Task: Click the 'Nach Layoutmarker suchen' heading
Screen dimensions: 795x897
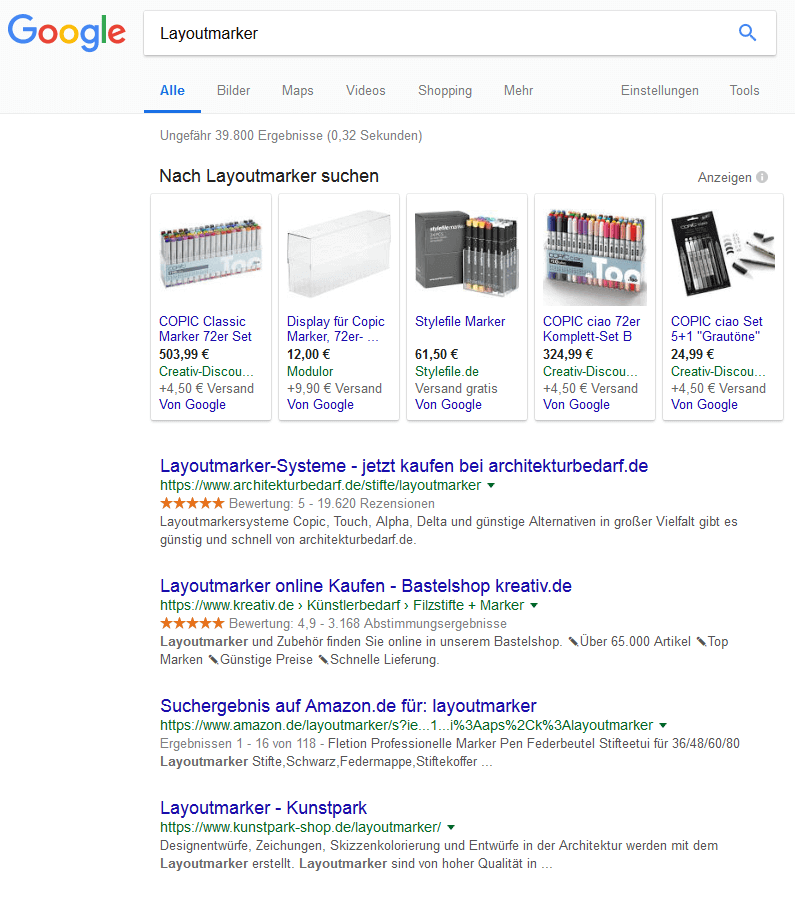Action: [x=269, y=176]
